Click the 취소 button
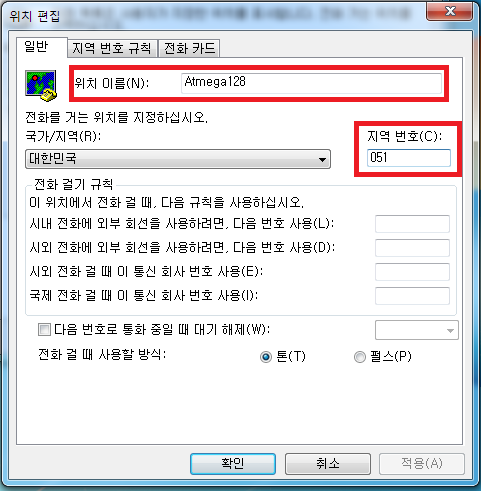Viewport: 481px width, 491px height. 328,463
